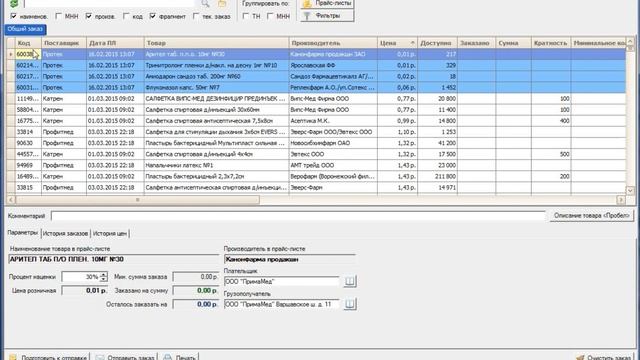Click the folder icon next to search
The image size is (640, 360).
pos(222,4)
